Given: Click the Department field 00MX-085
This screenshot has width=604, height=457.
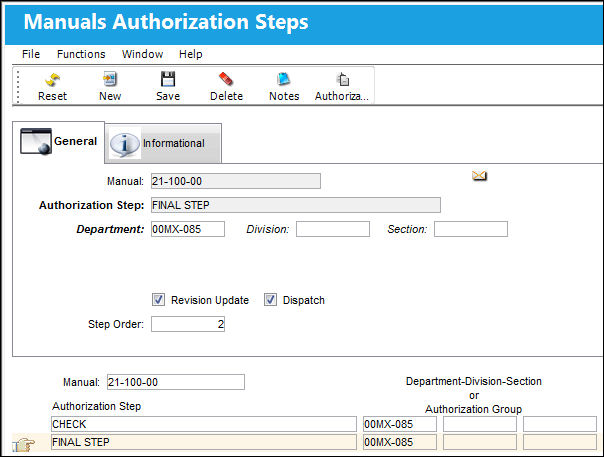Looking at the screenshot, I should (x=188, y=229).
